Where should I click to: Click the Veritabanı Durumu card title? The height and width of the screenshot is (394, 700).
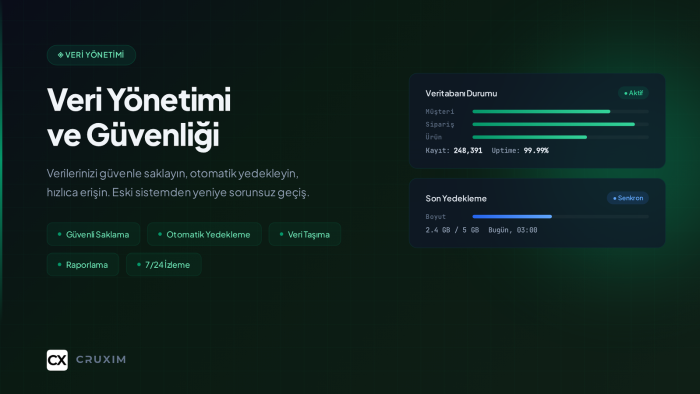pos(461,93)
